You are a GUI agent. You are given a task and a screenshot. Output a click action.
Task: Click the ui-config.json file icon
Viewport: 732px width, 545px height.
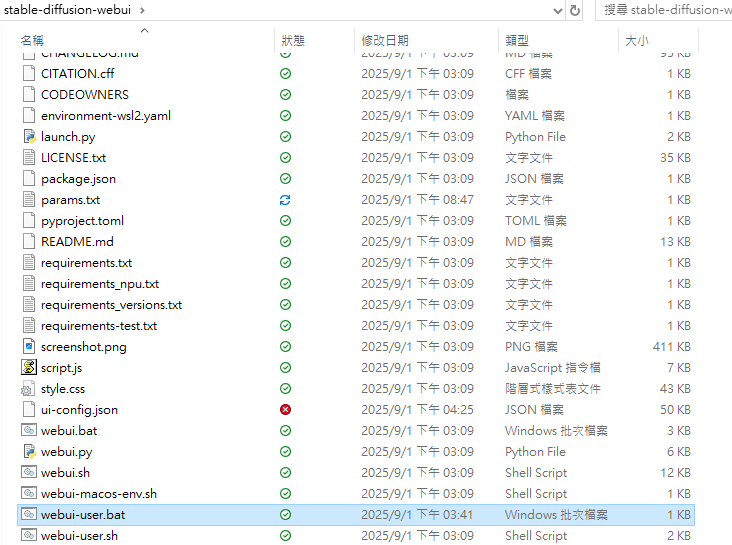[x=29, y=410]
